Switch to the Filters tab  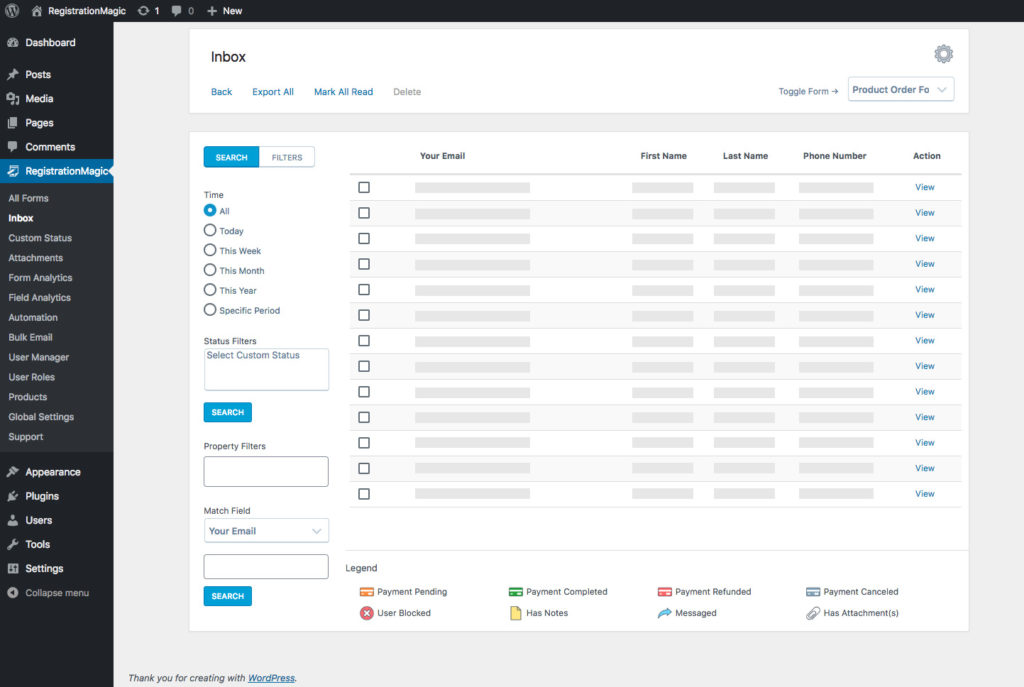tap(287, 157)
